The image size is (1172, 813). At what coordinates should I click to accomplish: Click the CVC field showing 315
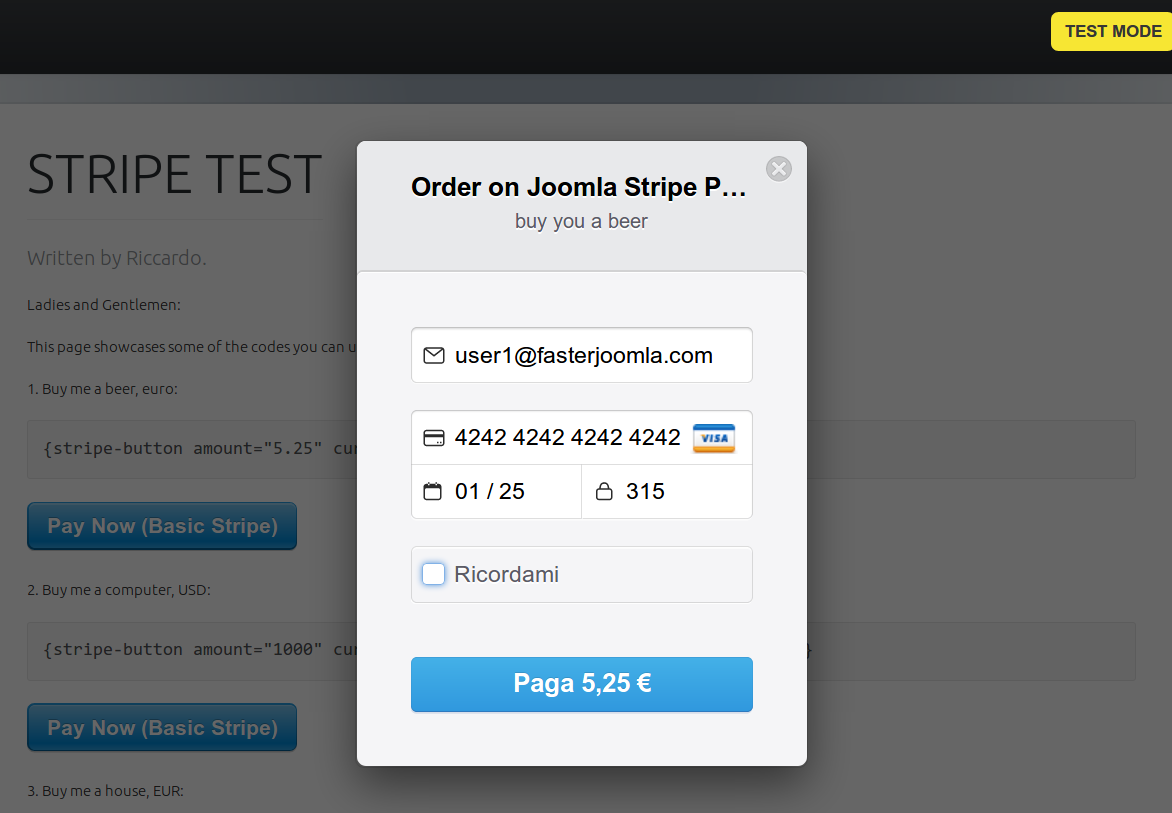tap(667, 492)
